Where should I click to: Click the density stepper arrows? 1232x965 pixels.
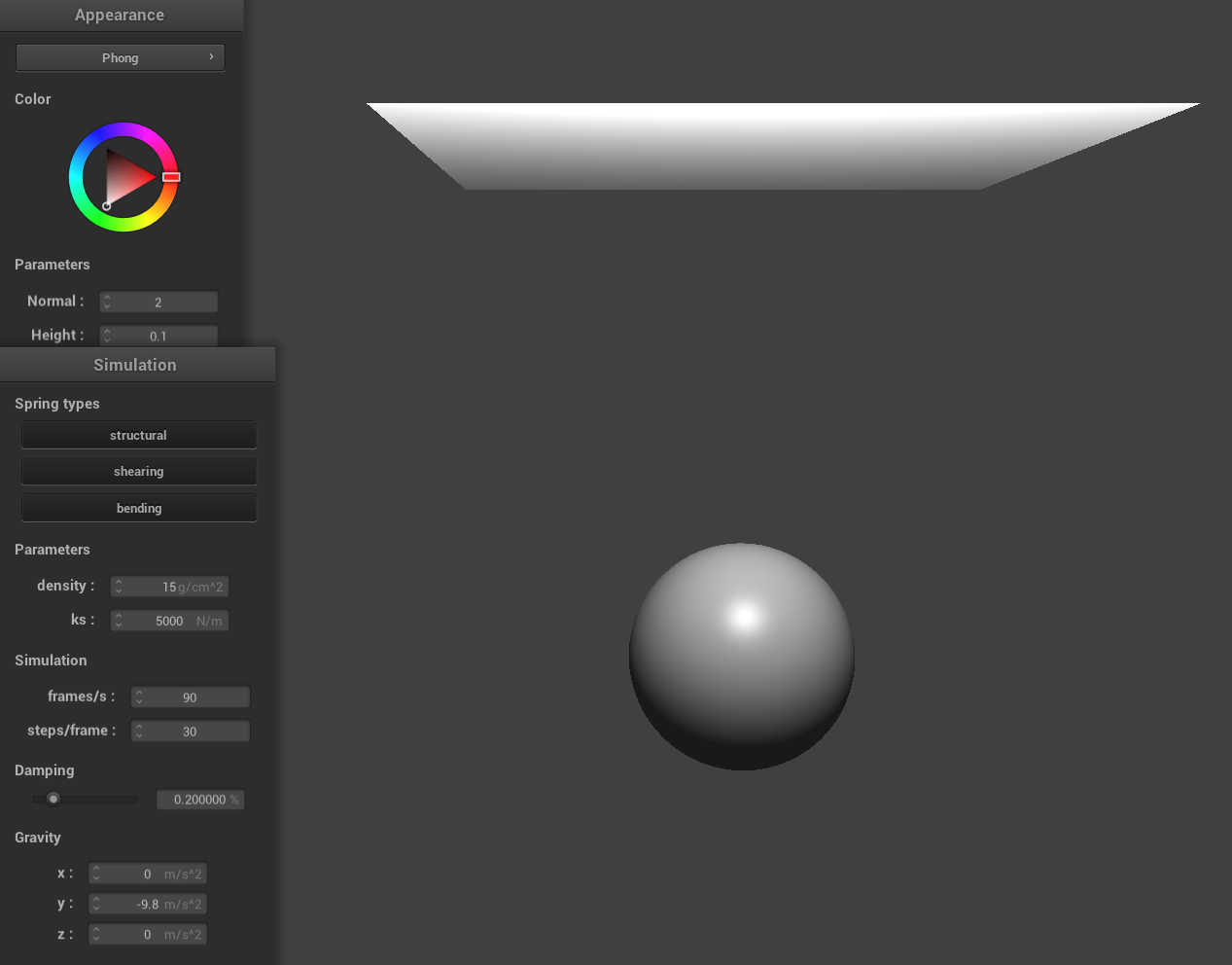[x=119, y=587]
